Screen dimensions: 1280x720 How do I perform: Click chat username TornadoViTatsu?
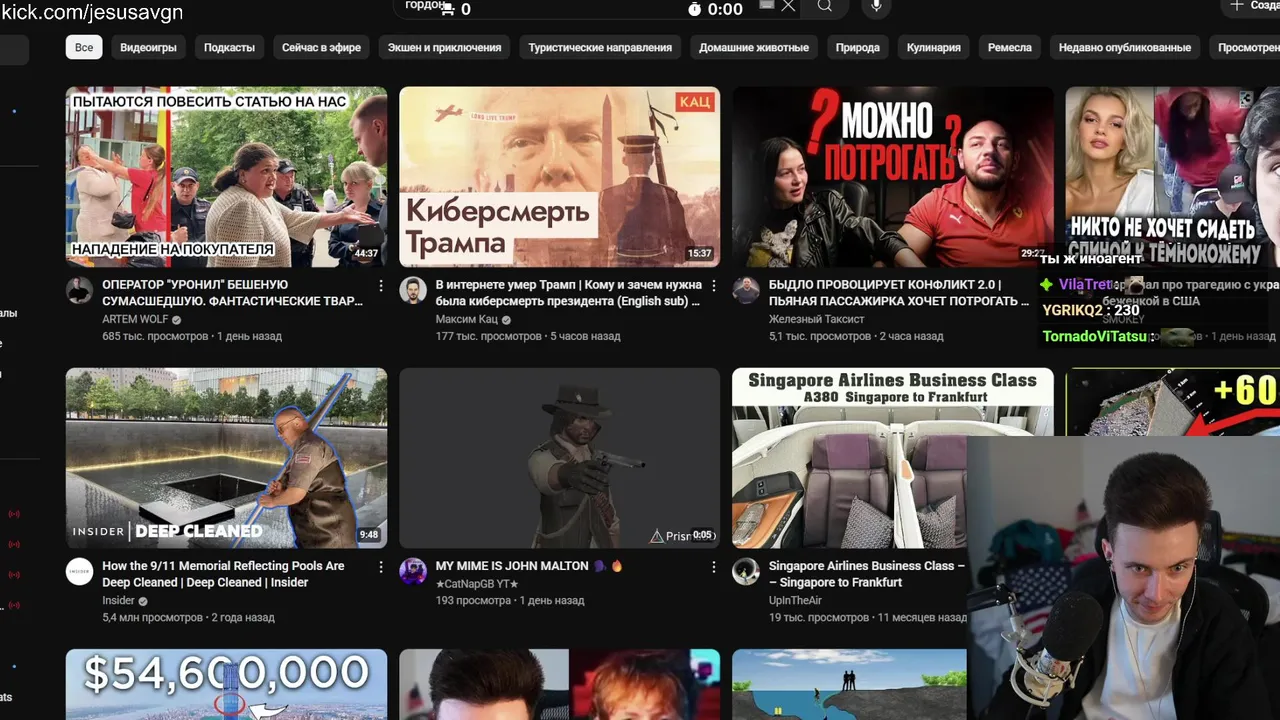(1095, 337)
